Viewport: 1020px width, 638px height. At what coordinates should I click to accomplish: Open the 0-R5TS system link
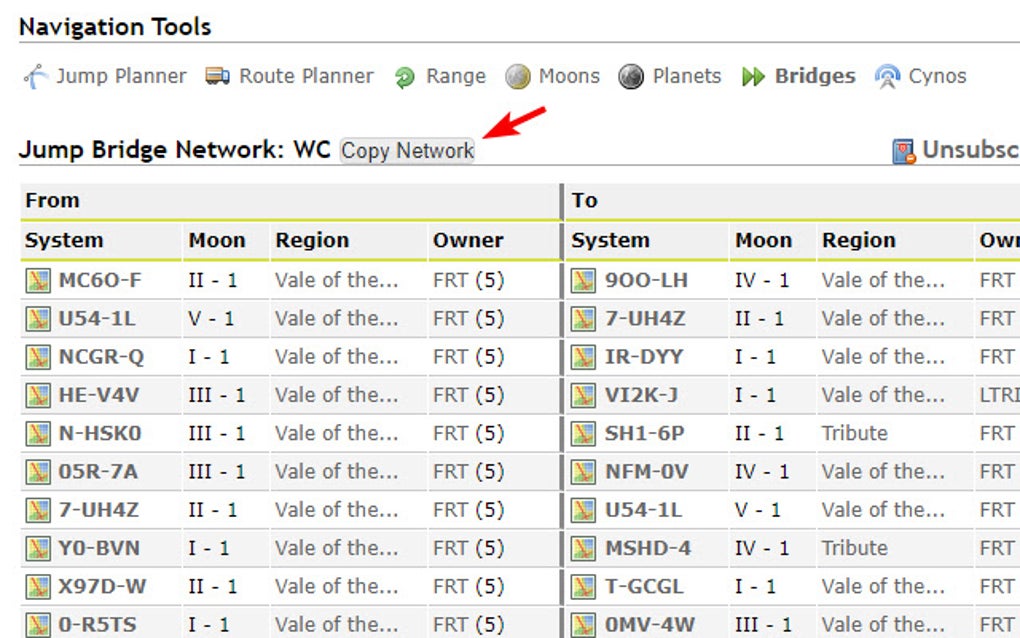point(98,626)
